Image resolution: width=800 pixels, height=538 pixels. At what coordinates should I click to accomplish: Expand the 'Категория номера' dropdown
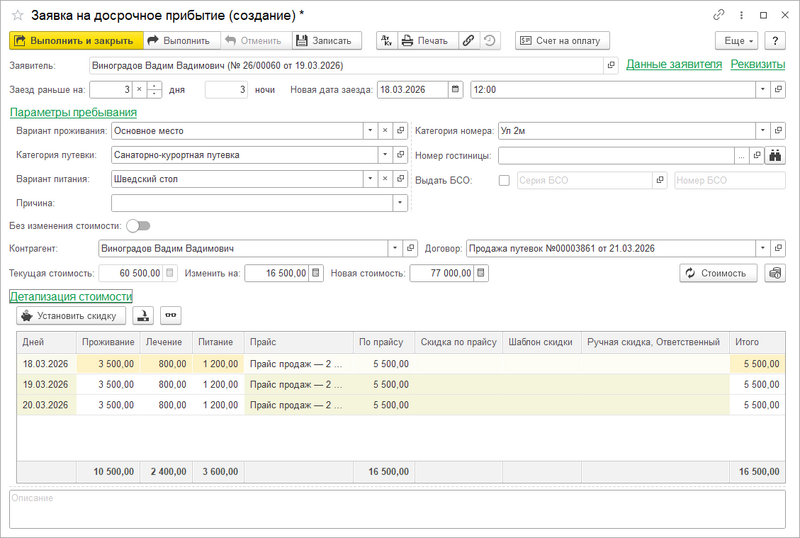coord(764,130)
